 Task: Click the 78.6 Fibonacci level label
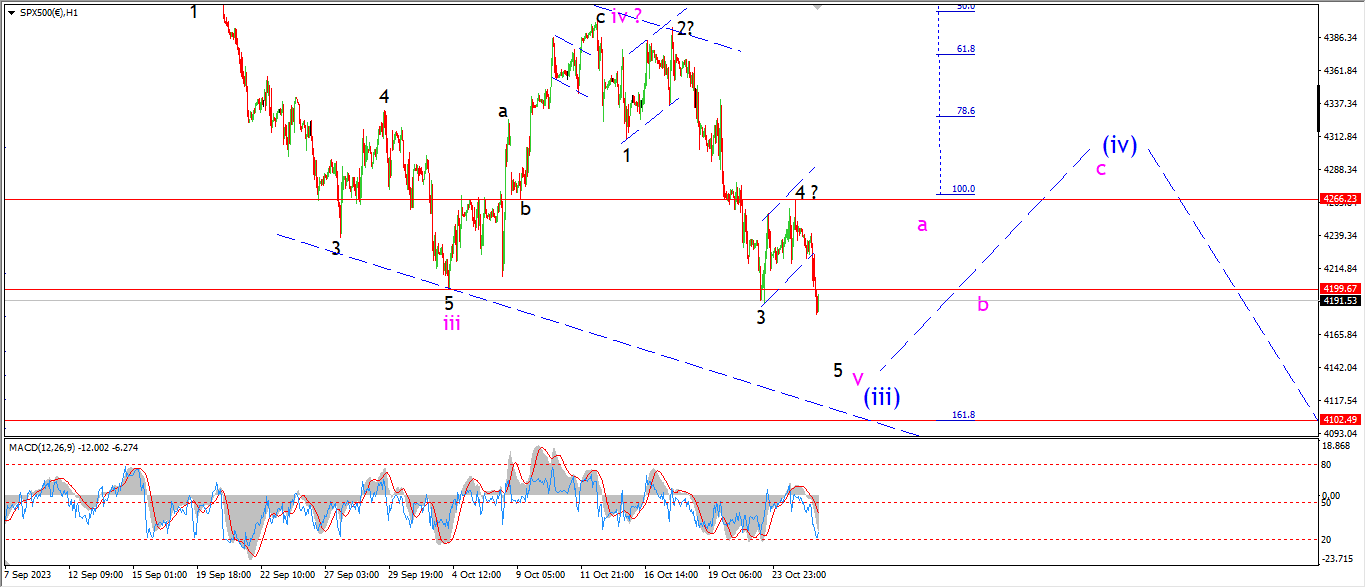coord(965,112)
